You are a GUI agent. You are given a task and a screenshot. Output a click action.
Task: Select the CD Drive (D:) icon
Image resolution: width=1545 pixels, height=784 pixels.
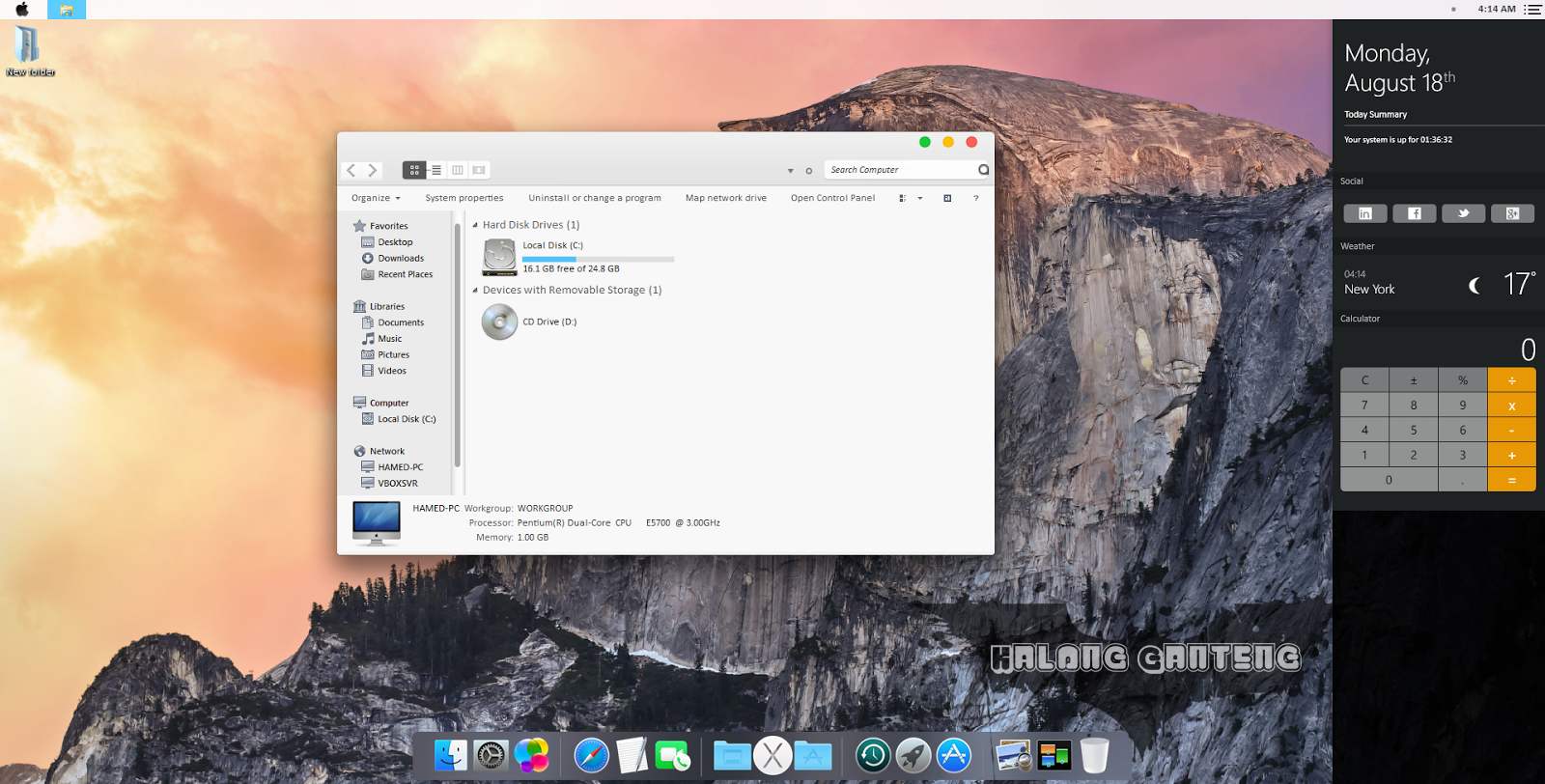(499, 322)
